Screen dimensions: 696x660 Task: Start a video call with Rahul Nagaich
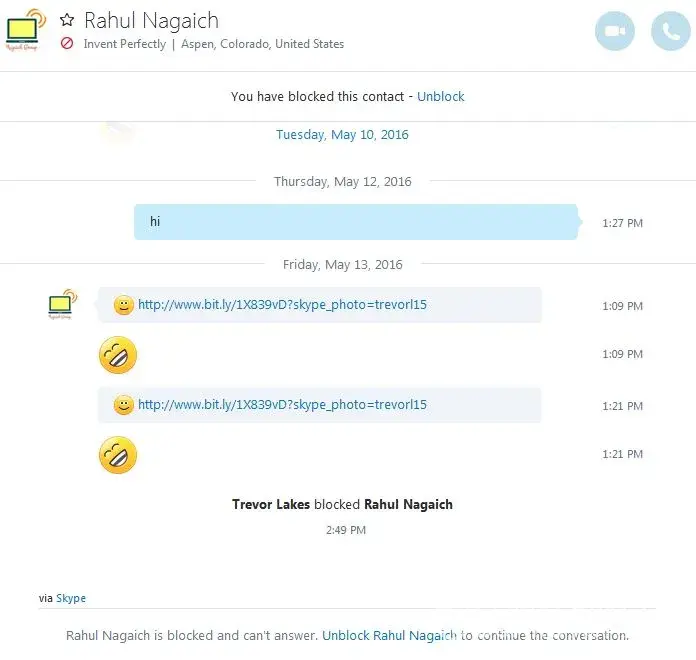pyautogui.click(x=615, y=32)
